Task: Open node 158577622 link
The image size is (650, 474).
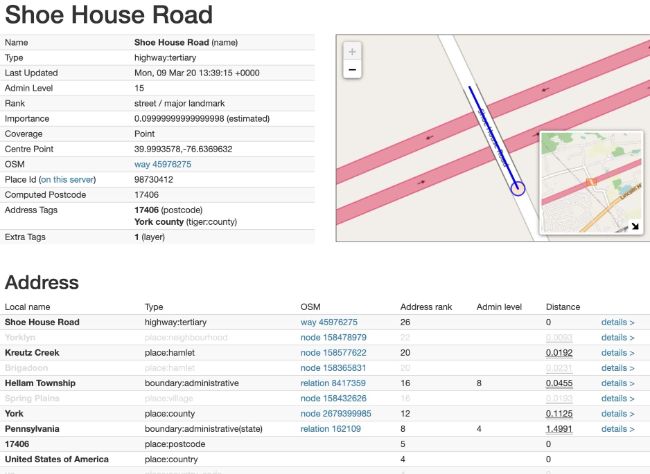Action: pyautogui.click(x=333, y=353)
